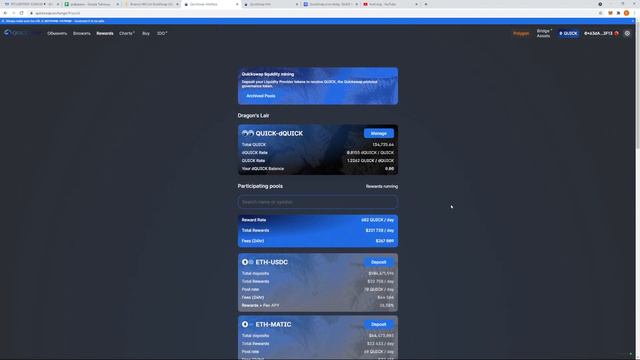Click the Dragon's Lair heading
Screen dimensions: 640x360
pos(253,116)
